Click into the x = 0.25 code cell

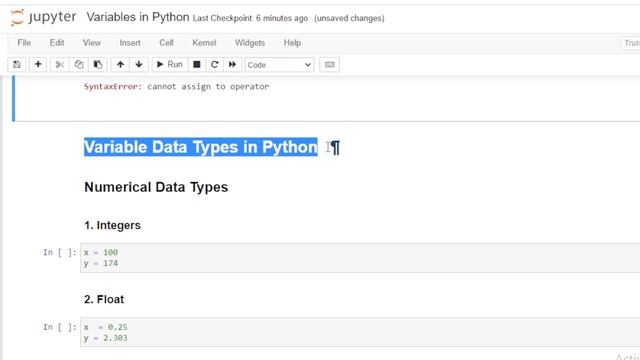pyautogui.click(x=360, y=332)
